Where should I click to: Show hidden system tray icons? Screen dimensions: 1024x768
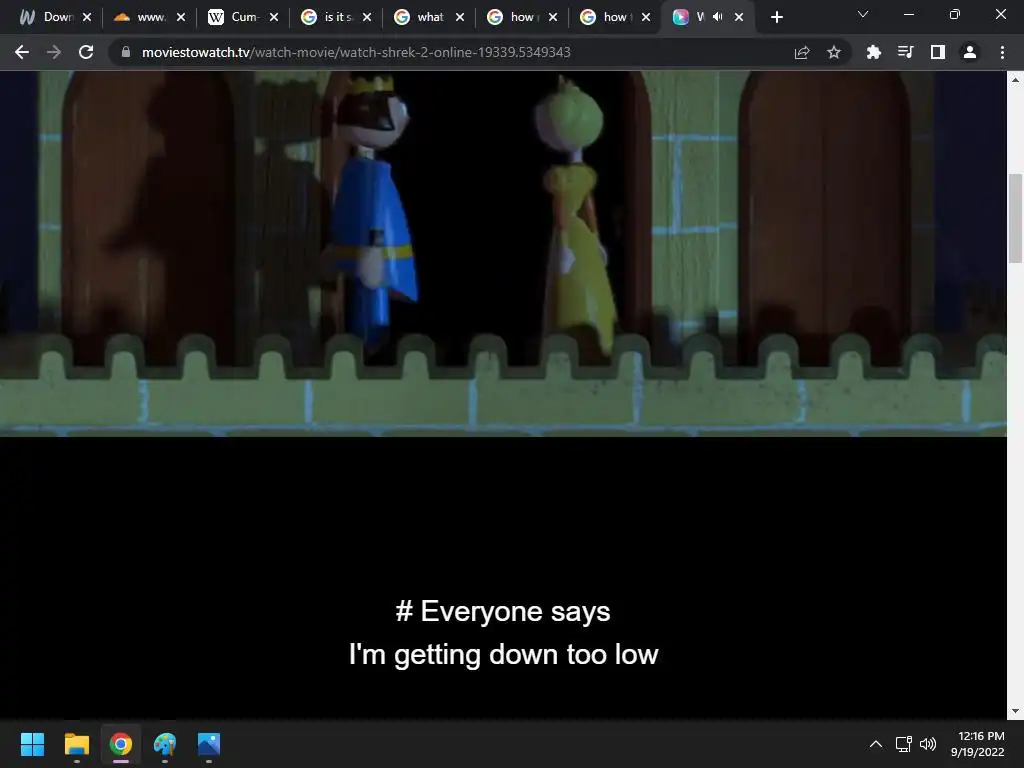tap(876, 744)
